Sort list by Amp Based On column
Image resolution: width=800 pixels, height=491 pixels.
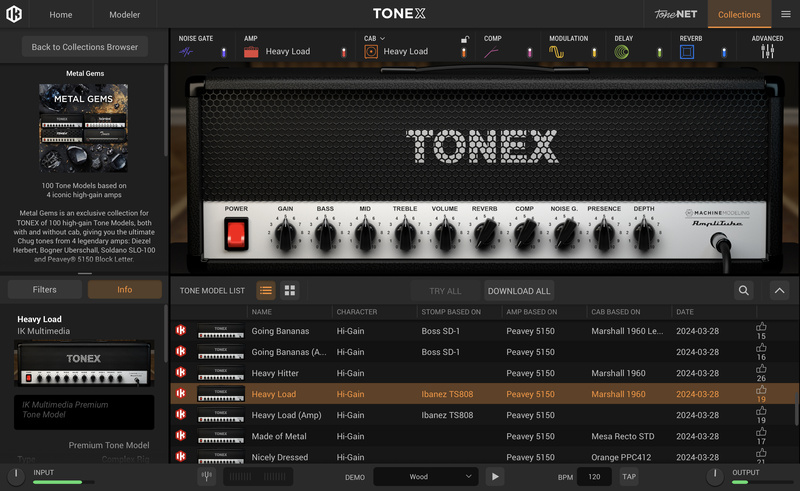(532, 312)
